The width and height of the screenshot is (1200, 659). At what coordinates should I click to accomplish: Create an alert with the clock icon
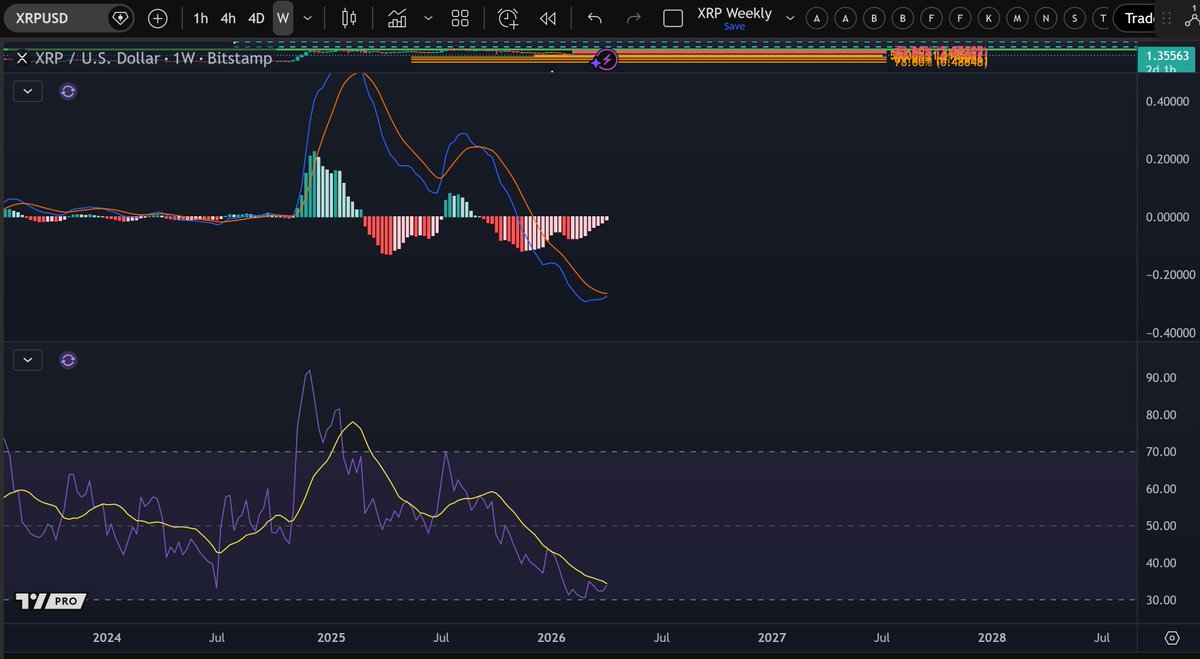(507, 18)
